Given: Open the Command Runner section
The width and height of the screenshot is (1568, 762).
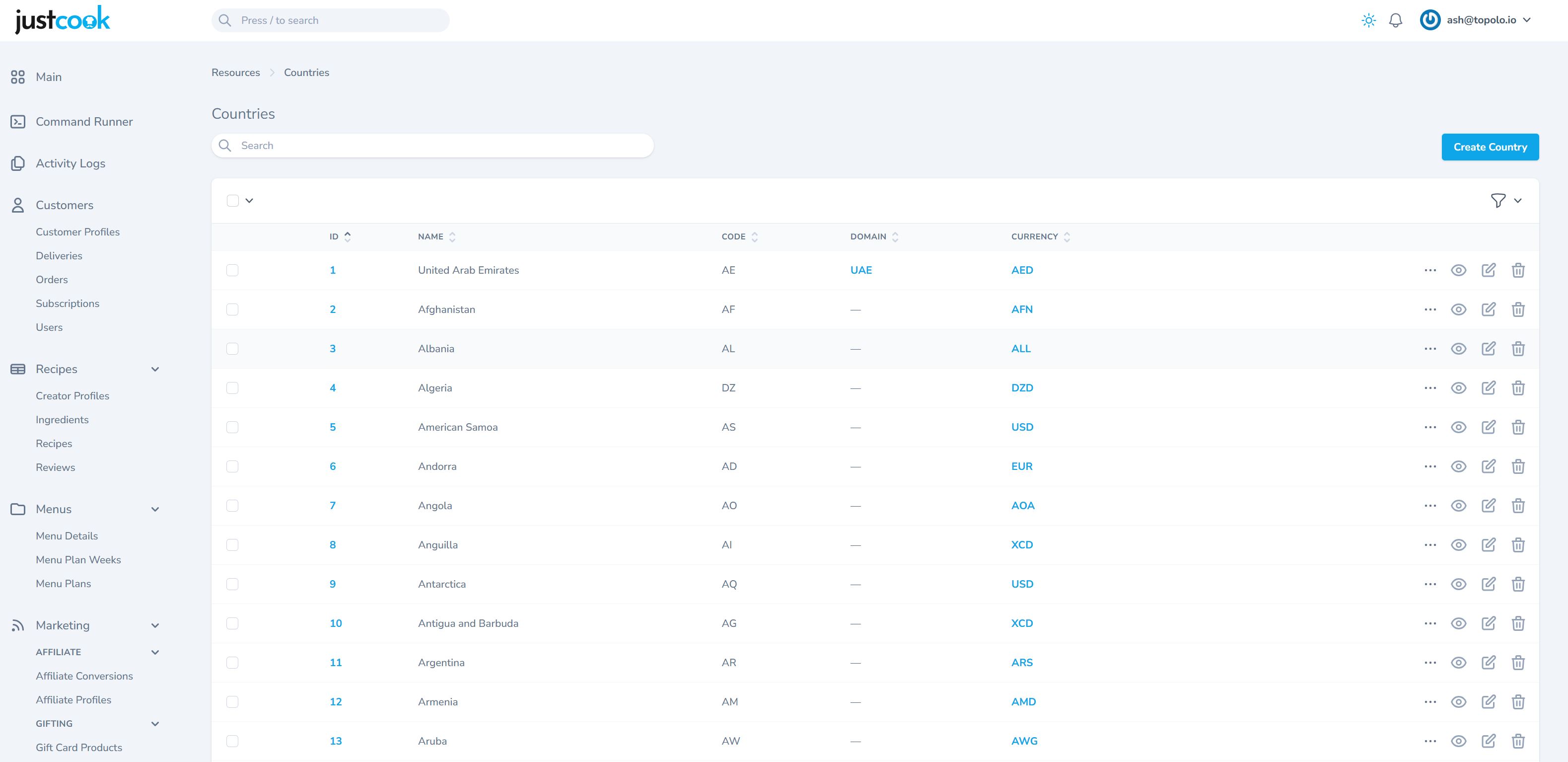Looking at the screenshot, I should tap(84, 121).
